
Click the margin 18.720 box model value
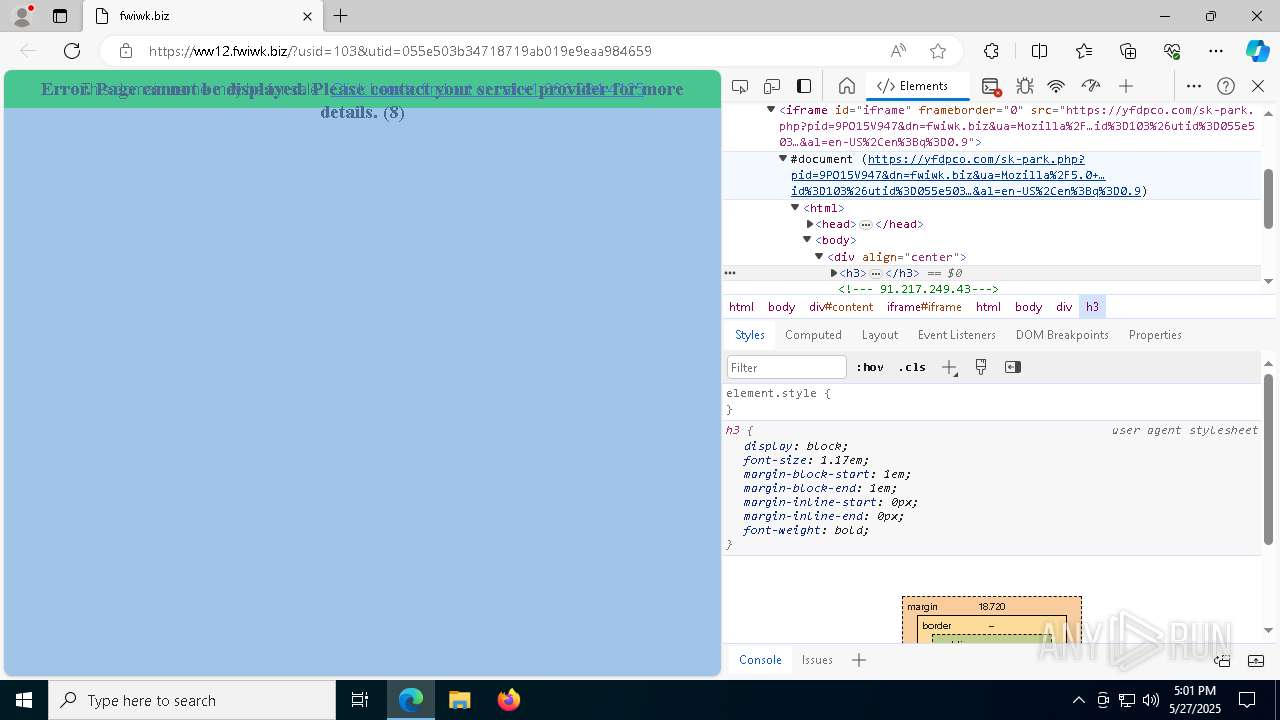(x=992, y=607)
